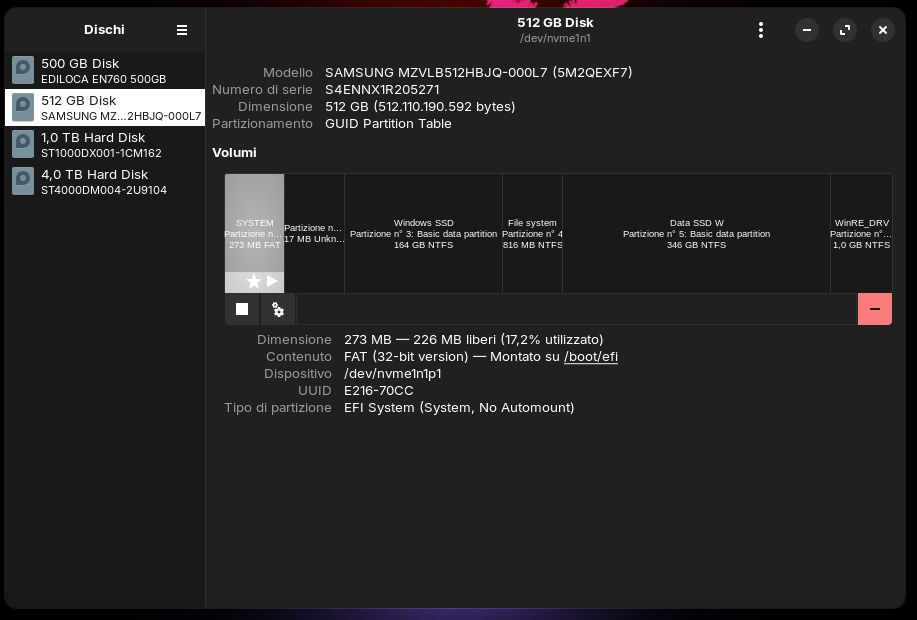Click the star icon on SYSTEM partition

pos(254,282)
